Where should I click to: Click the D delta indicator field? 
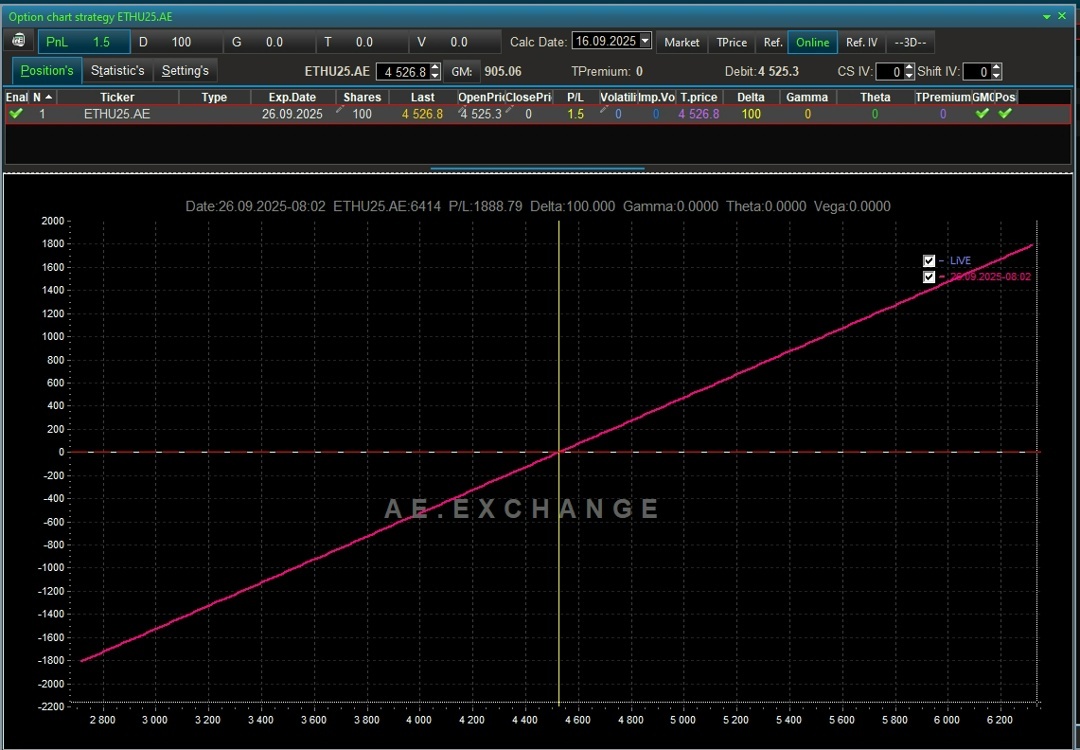177,42
